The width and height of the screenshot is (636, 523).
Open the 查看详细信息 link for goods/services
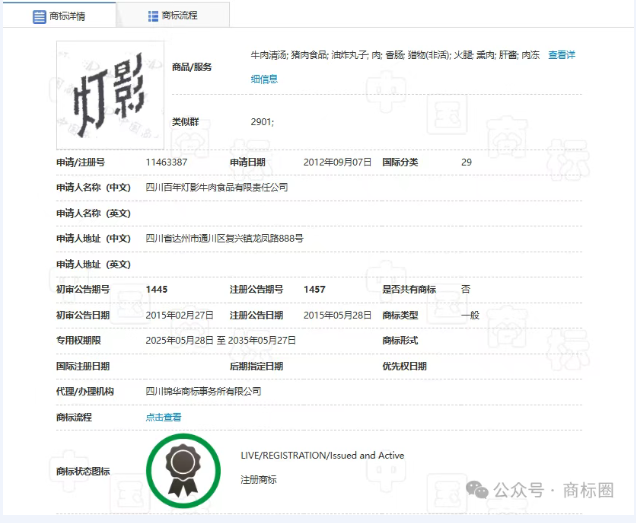pos(561,55)
